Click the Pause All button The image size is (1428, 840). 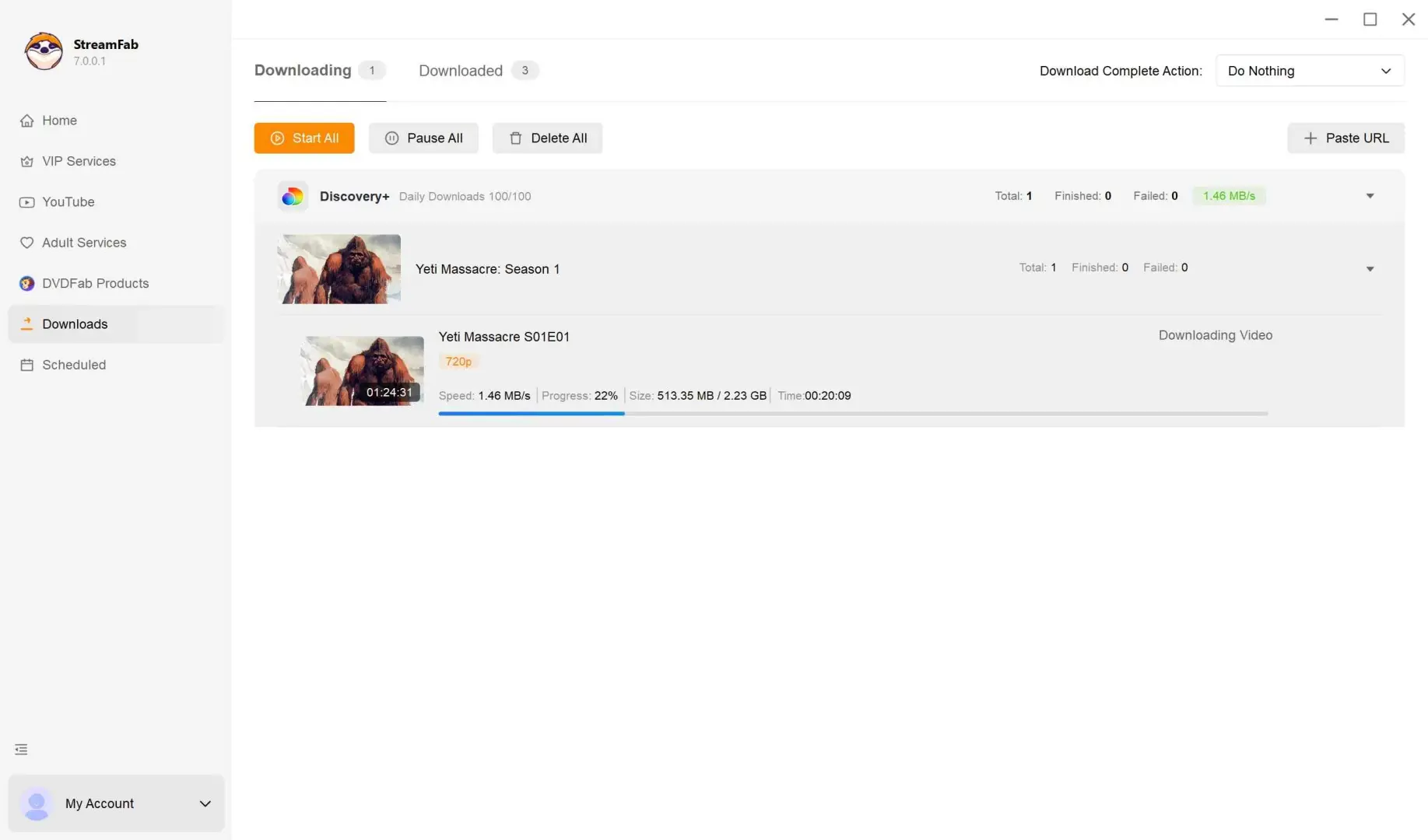pyautogui.click(x=423, y=138)
